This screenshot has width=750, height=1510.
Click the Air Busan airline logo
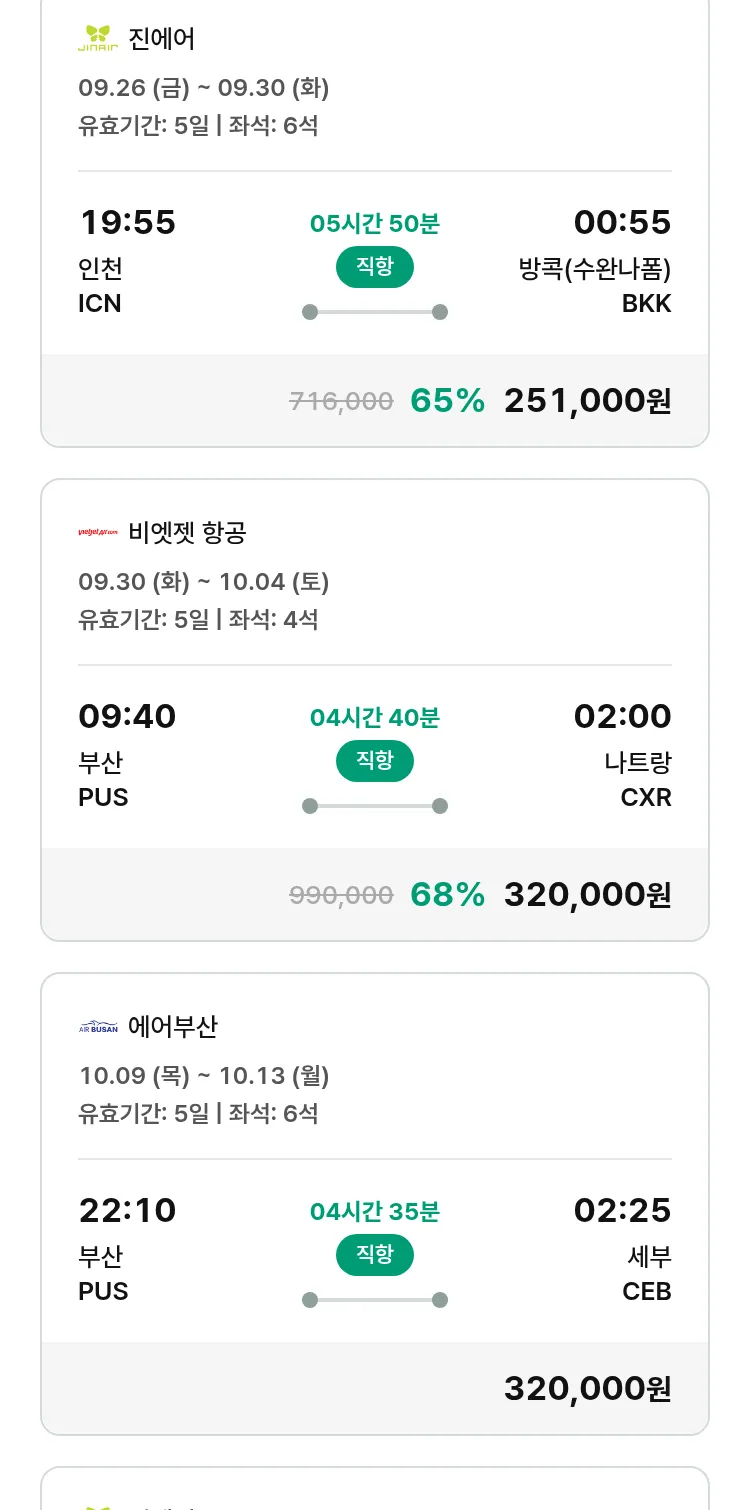tap(98, 1027)
